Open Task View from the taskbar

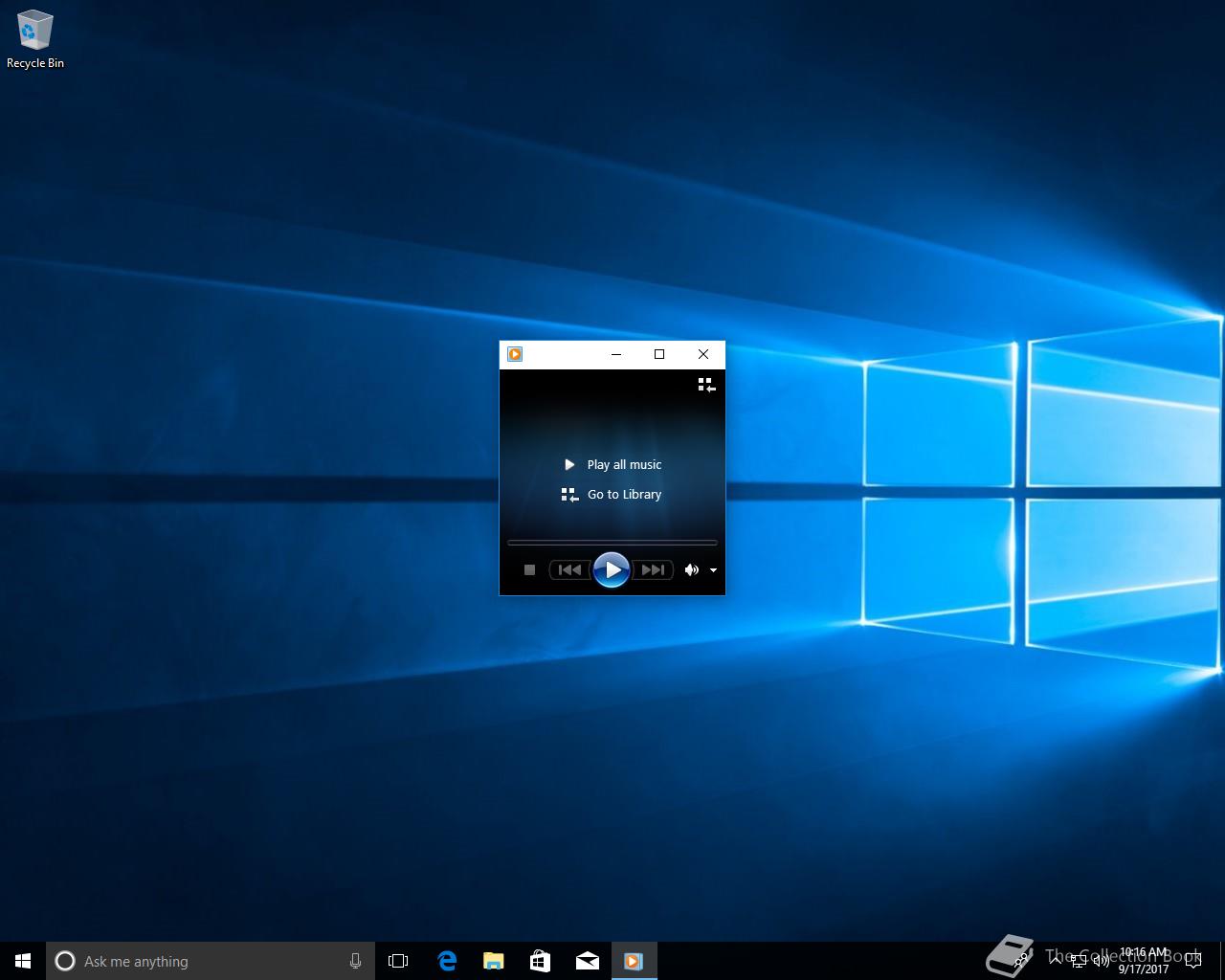pos(398,961)
